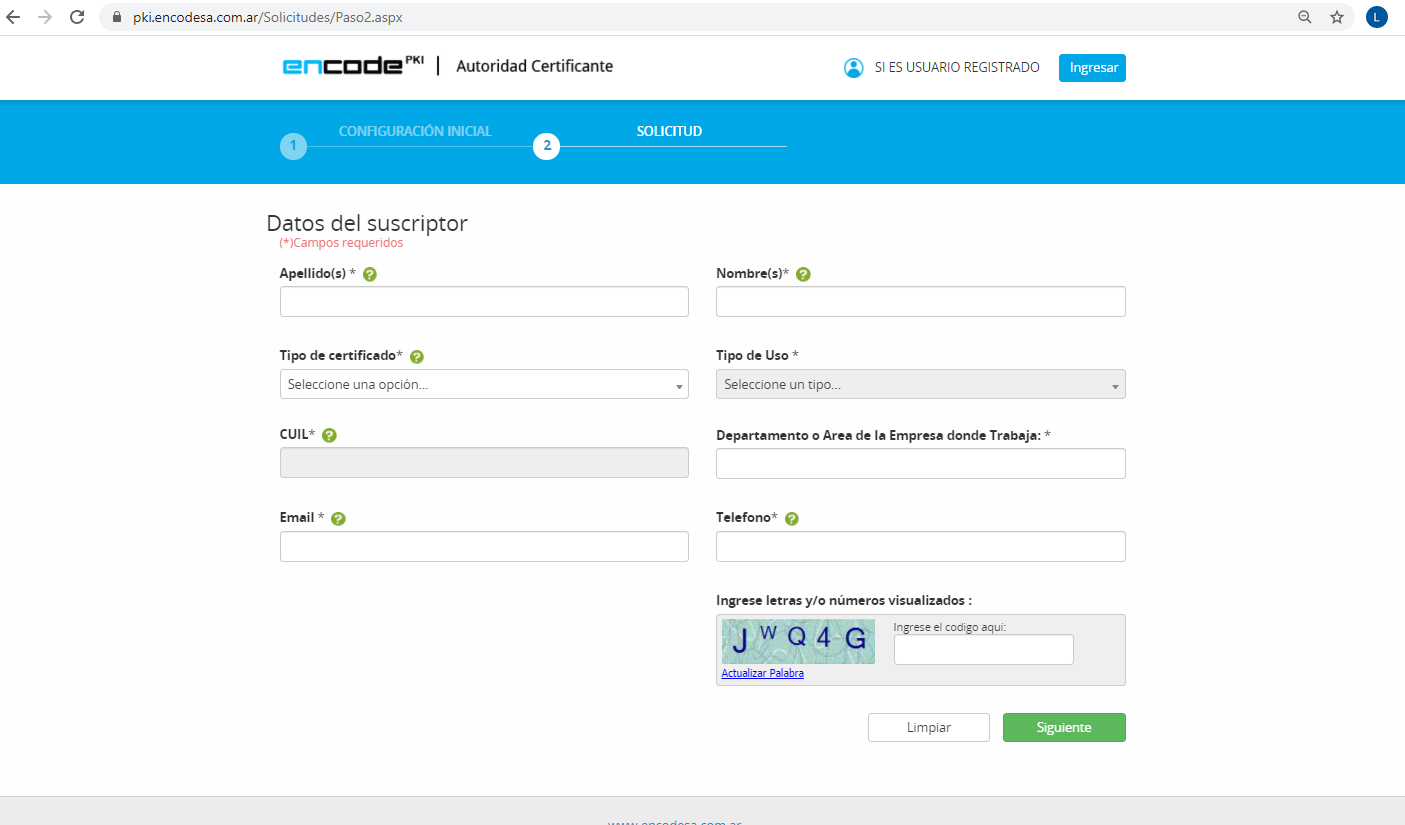Click the Ingresar login button
The width and height of the screenshot is (1405, 825).
tap(1092, 68)
